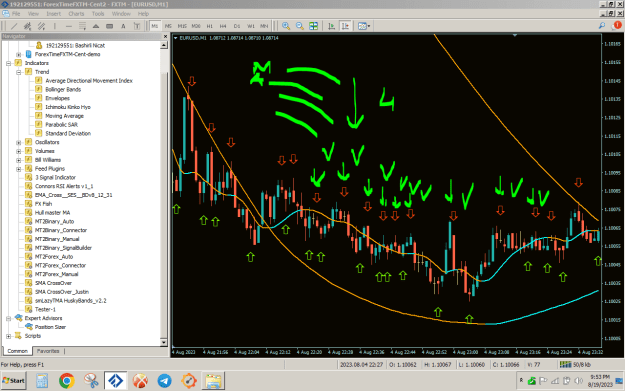
Task: Open the File menu
Action: click(x=16, y=14)
